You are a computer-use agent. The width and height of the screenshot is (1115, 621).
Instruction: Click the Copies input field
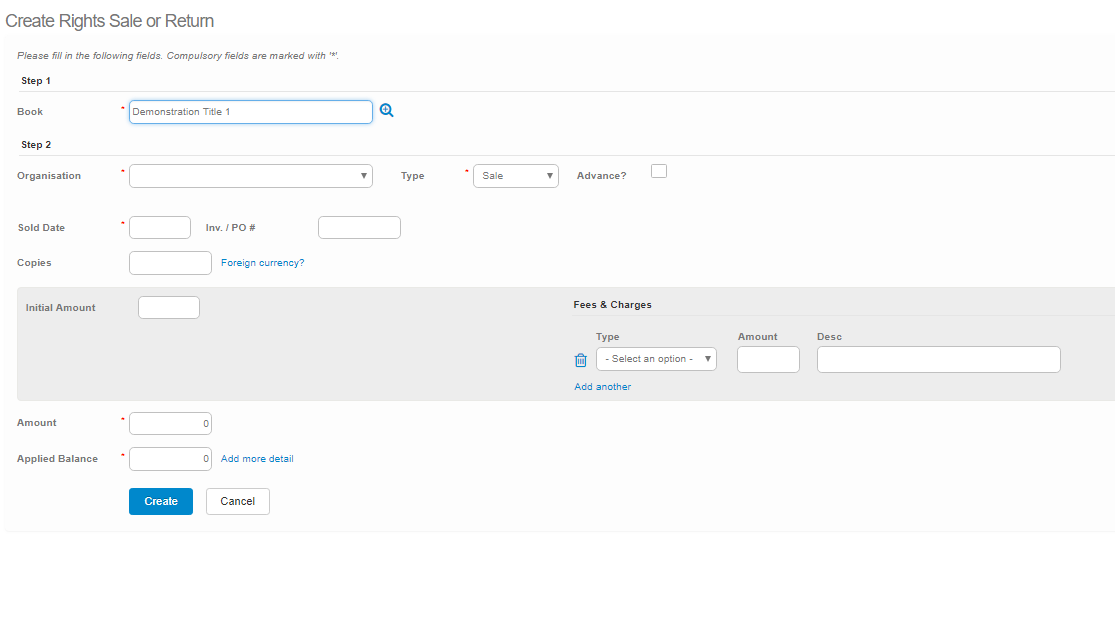point(170,262)
